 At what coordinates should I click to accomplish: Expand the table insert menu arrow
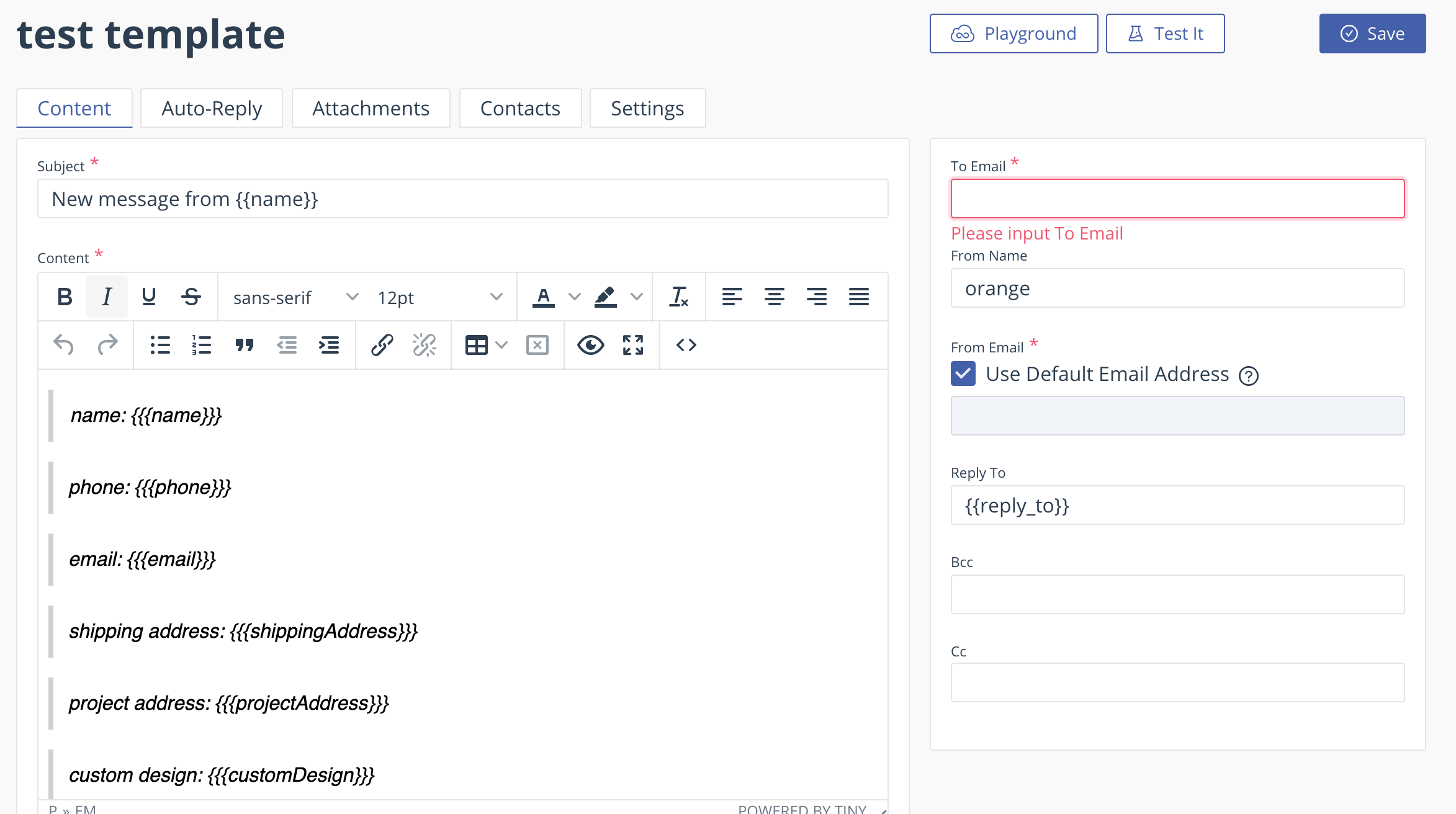click(x=501, y=345)
